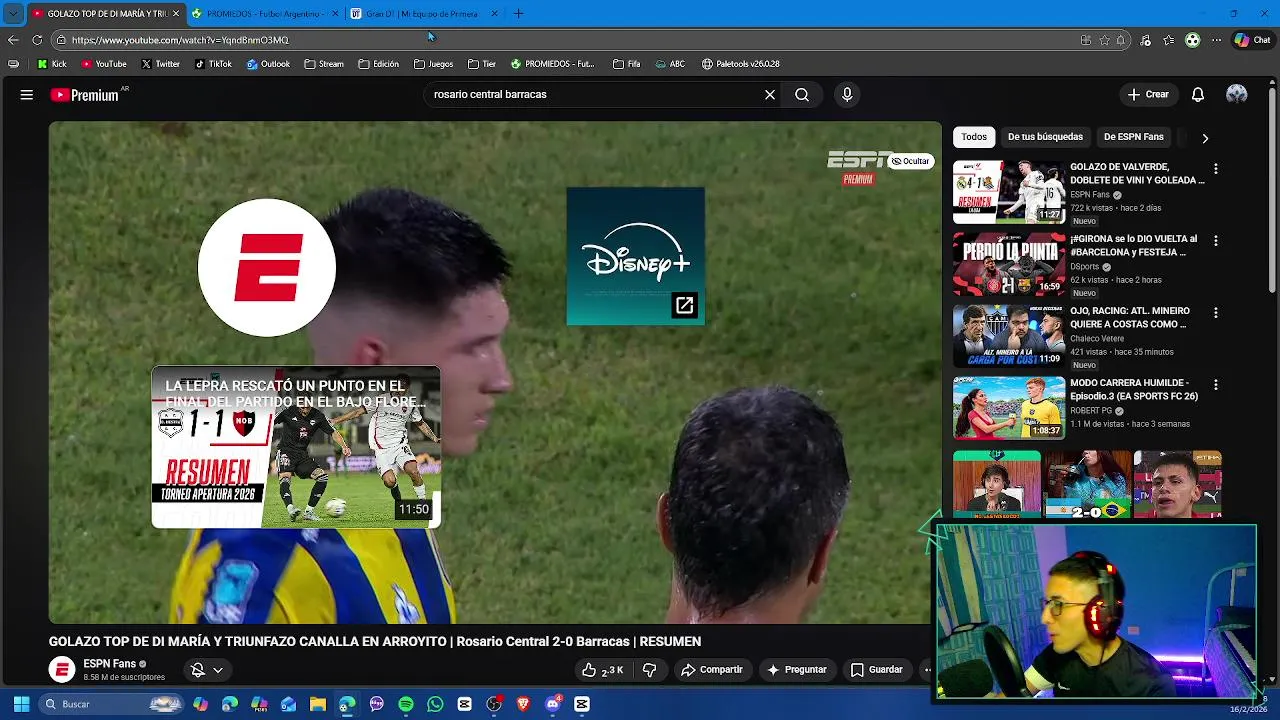The width and height of the screenshot is (1280, 720).
Task: Open the YouTube account avatar menu
Action: [1237, 94]
